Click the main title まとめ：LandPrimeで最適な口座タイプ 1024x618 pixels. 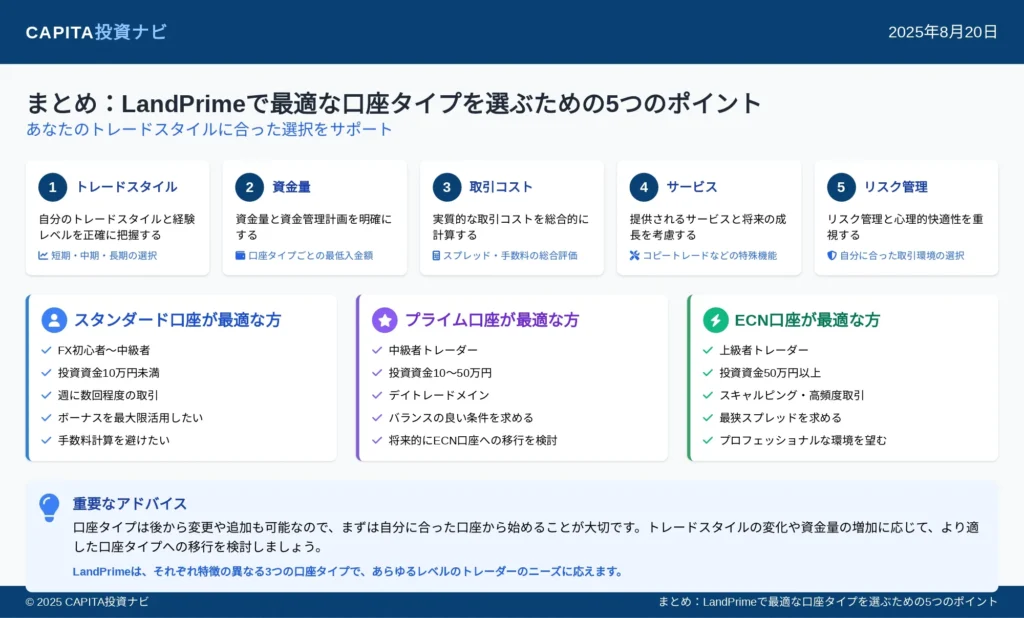click(394, 103)
